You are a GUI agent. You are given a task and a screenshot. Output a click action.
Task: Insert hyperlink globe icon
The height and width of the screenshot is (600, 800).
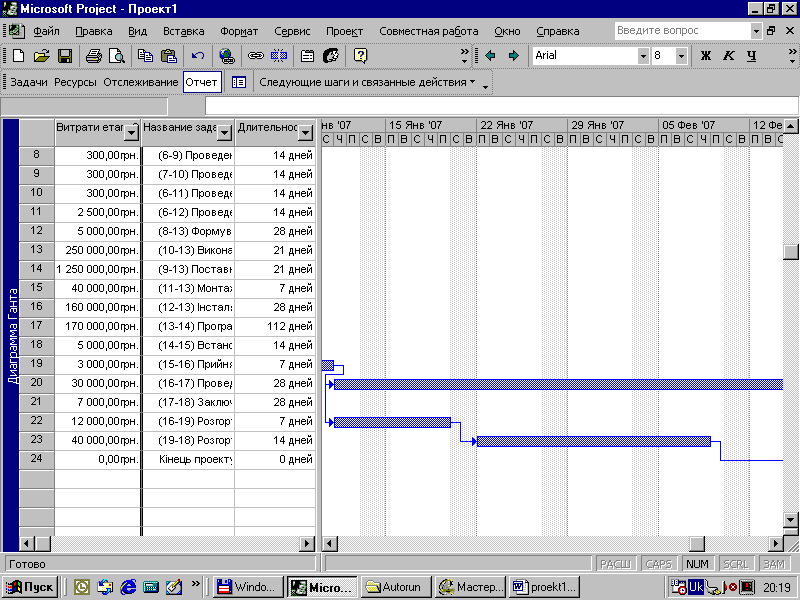coord(226,56)
